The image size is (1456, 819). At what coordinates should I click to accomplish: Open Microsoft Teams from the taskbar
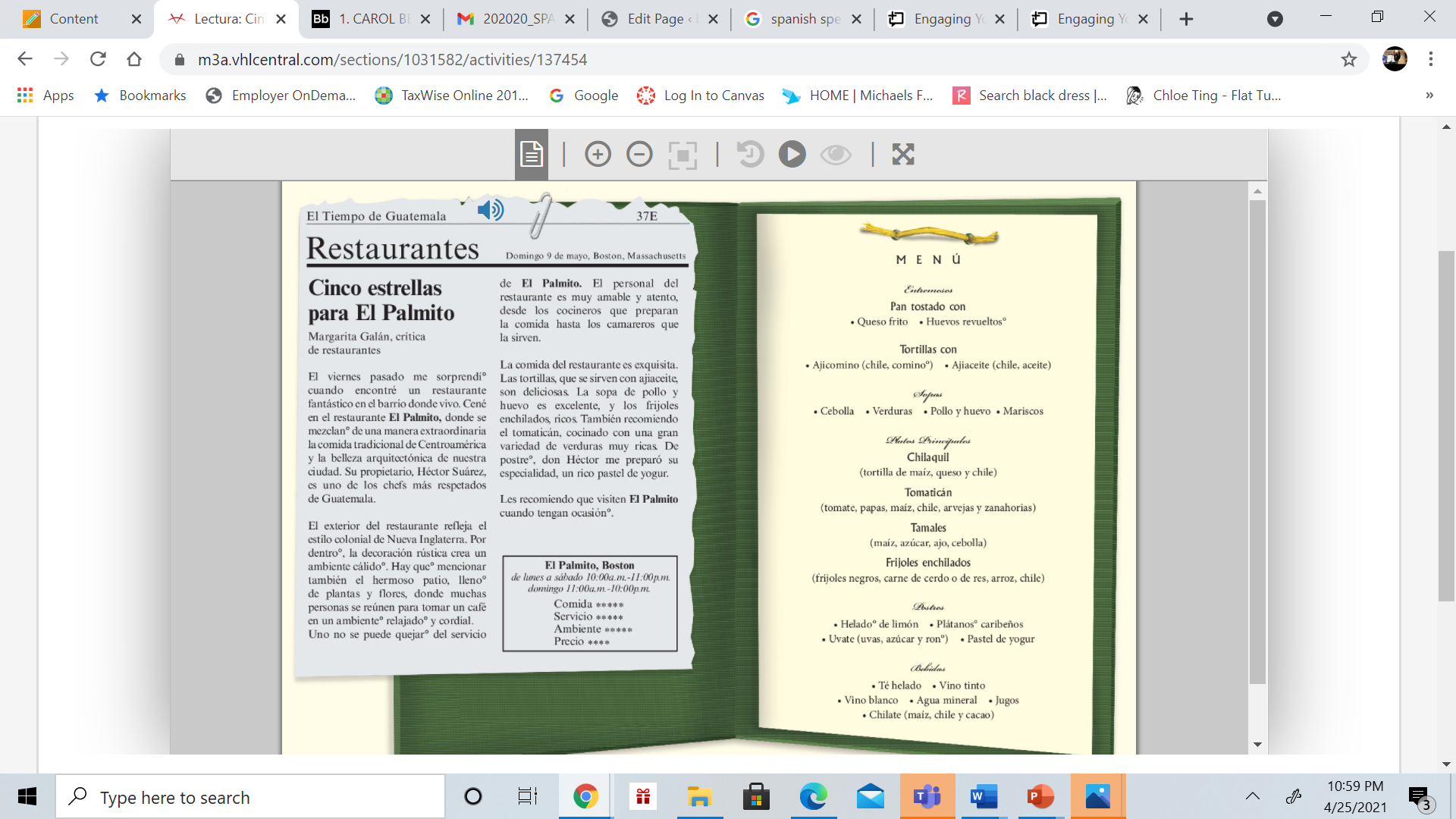point(927,797)
